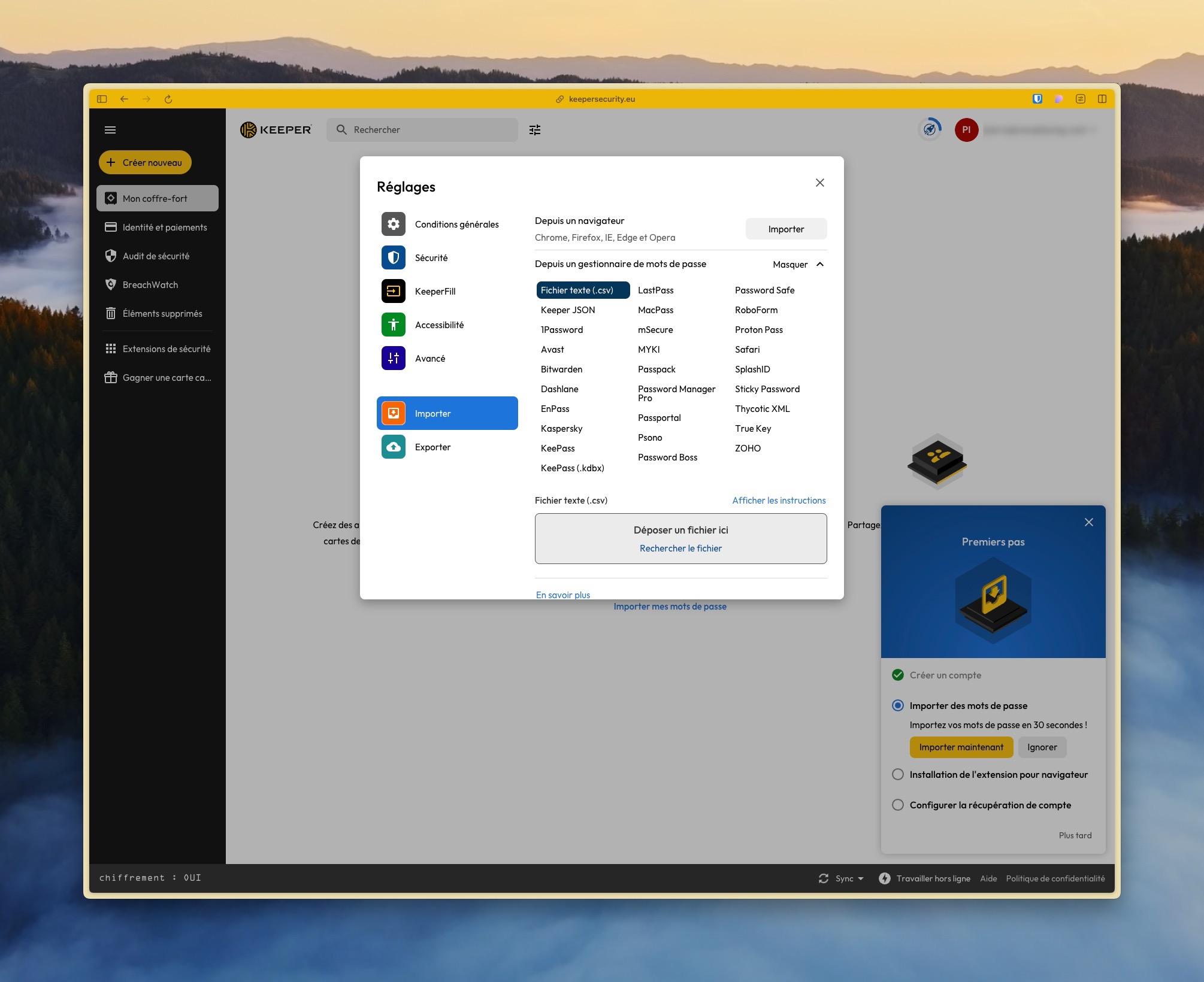Viewport: 1204px width, 982px height.
Task: Click Aide in the footer
Action: point(988,878)
